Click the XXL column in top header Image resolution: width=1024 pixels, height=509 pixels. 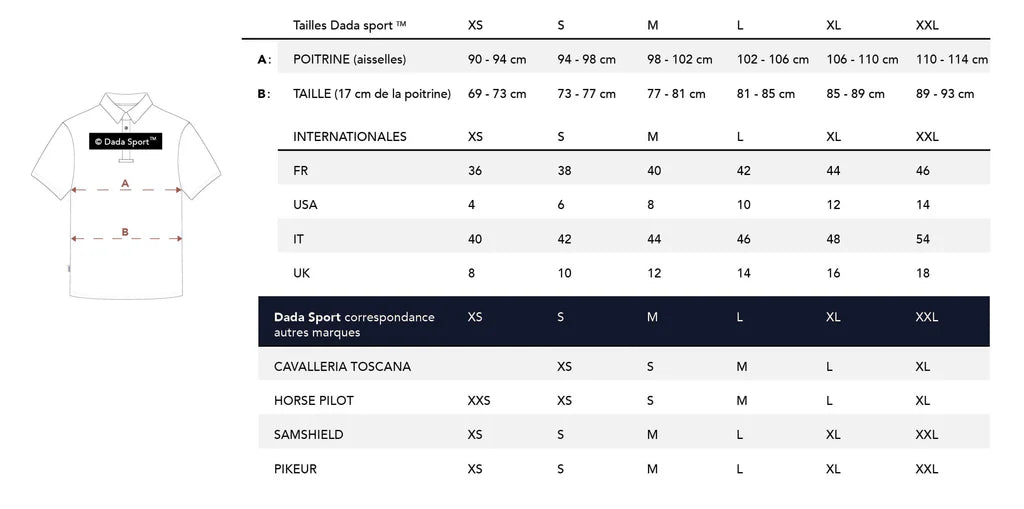pyautogui.click(x=927, y=25)
